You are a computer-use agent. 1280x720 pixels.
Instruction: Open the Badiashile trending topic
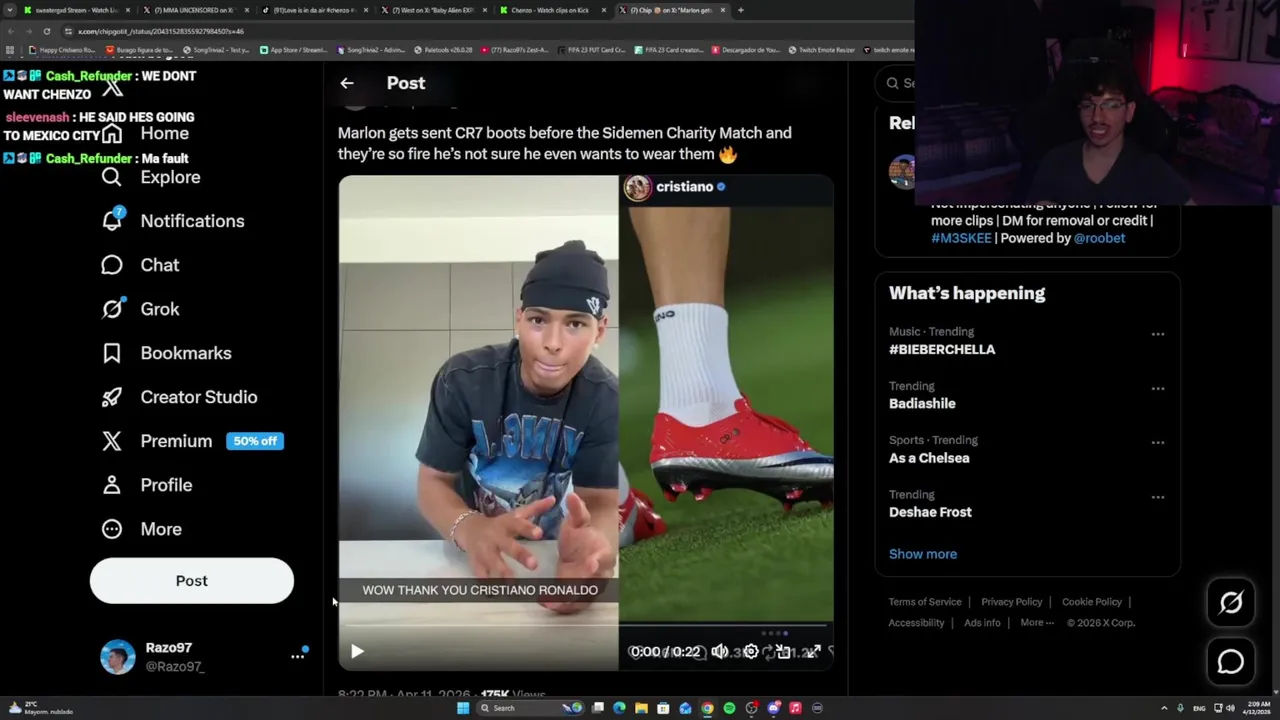coord(922,404)
